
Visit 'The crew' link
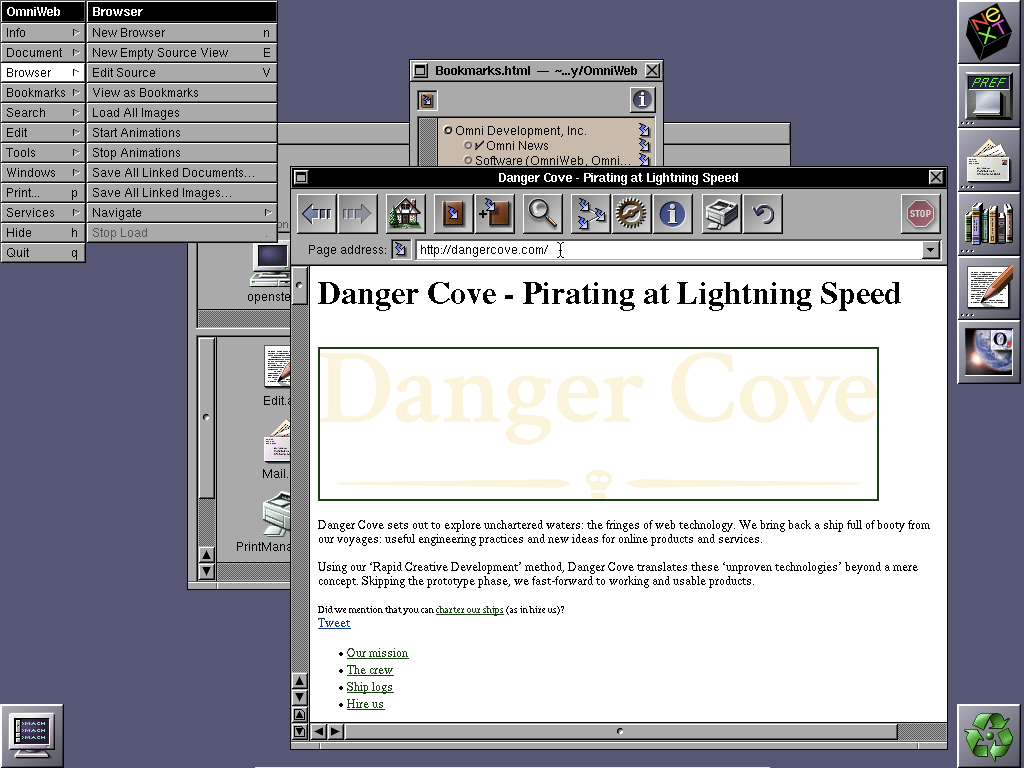click(370, 670)
